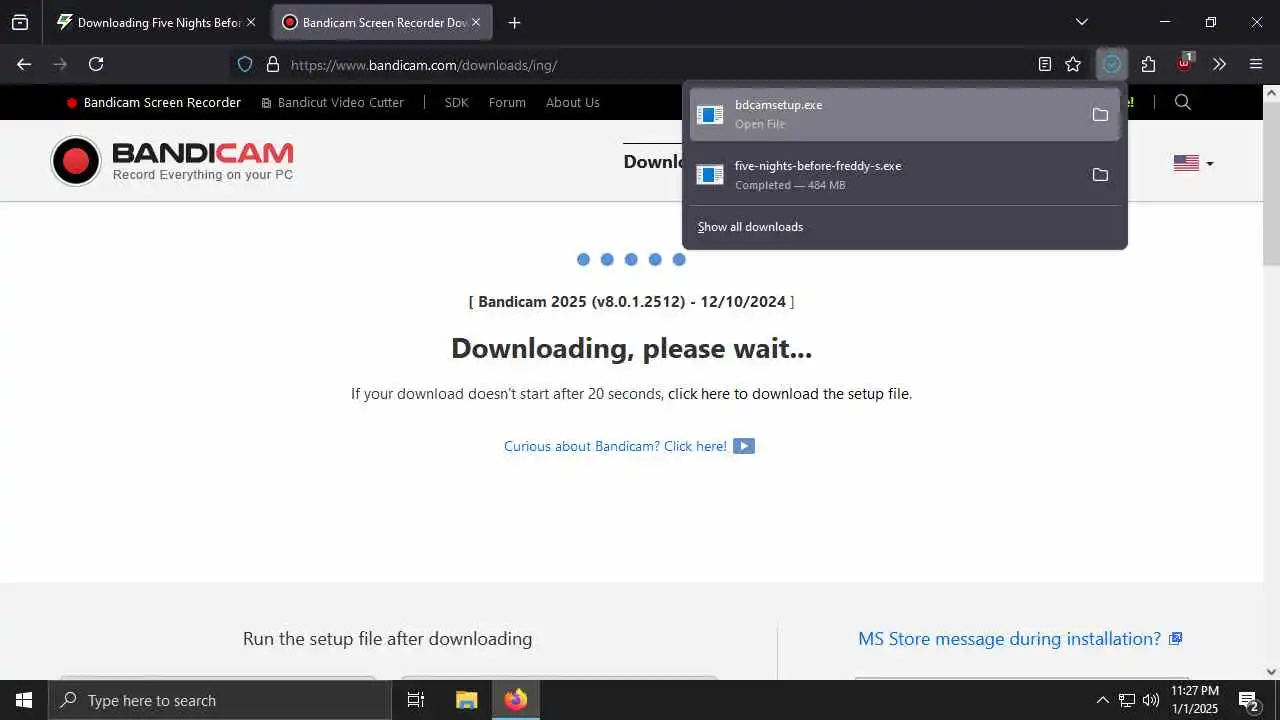Open volume control in tray
This screenshot has height=720, width=1280.
point(1151,700)
